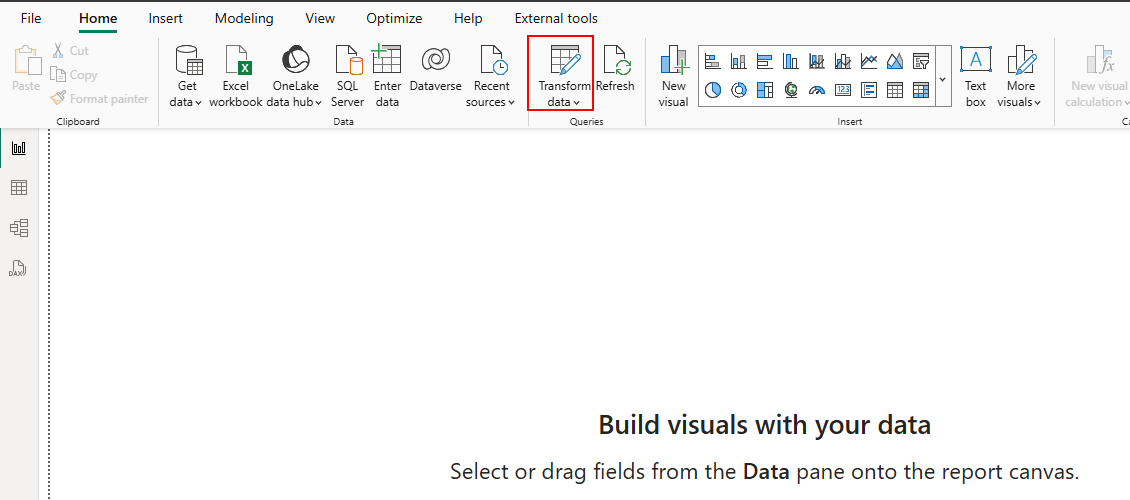Add a Line and clustered column chart
Image resolution: width=1130 pixels, height=500 pixels.
pyautogui.click(x=842, y=61)
